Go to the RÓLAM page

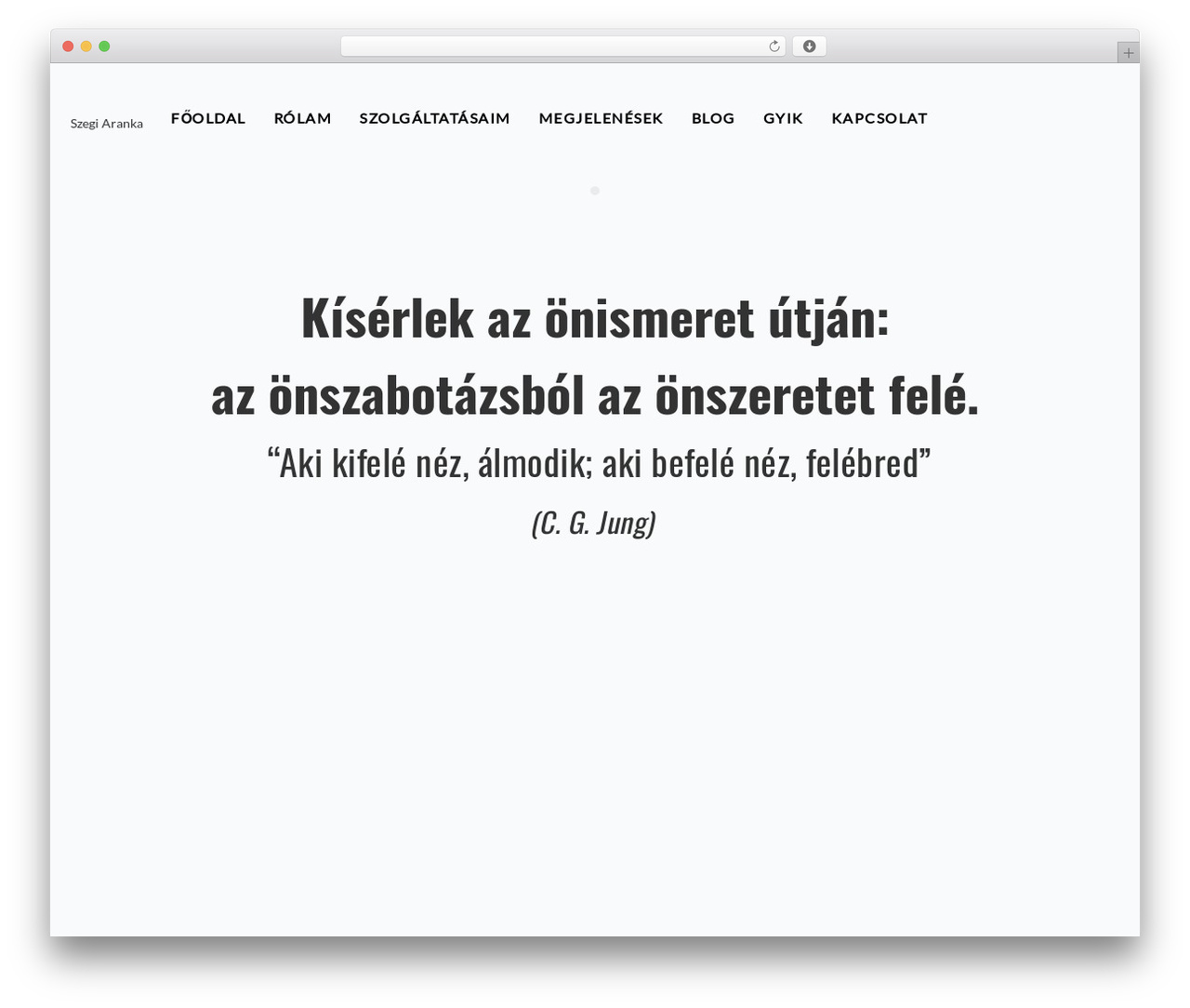pyautogui.click(x=302, y=118)
